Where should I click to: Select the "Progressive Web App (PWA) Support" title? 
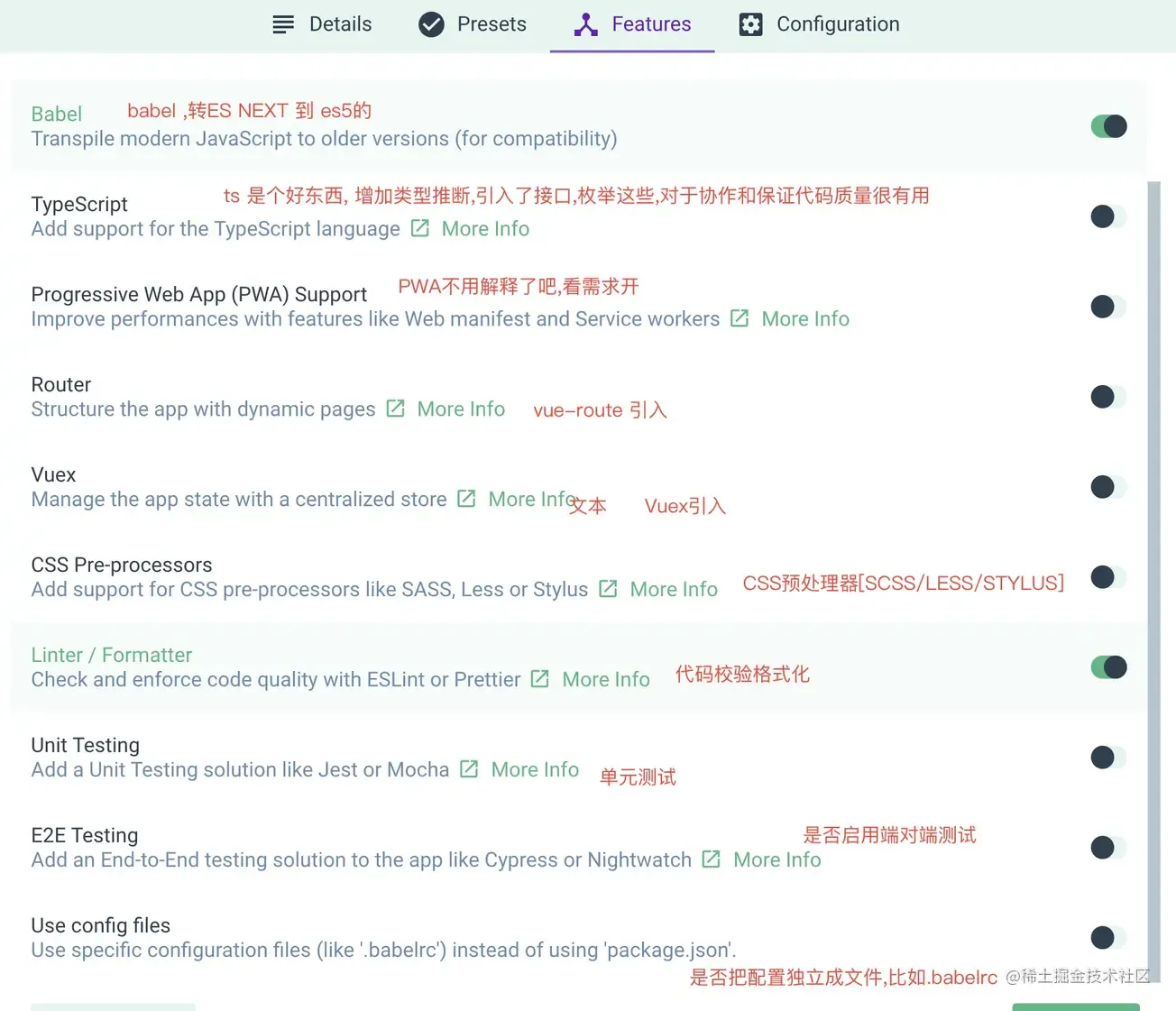[x=199, y=295]
